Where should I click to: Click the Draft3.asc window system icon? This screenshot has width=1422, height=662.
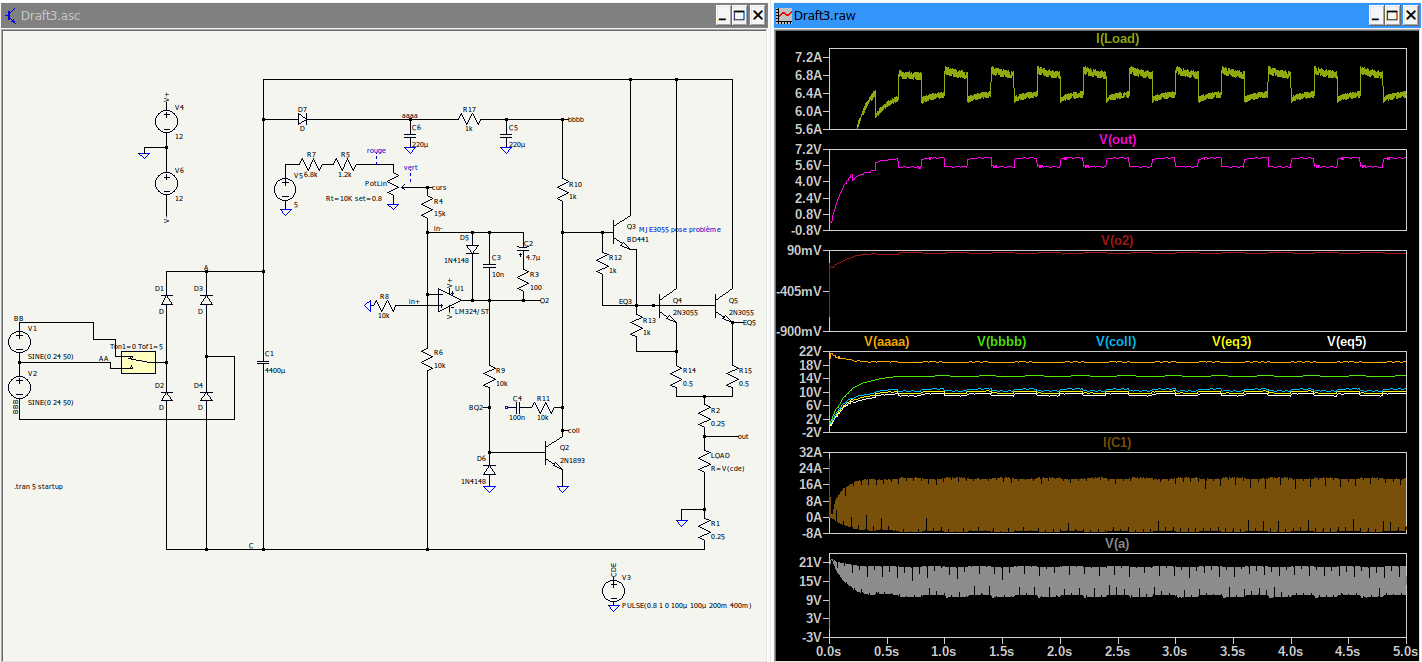click(x=12, y=15)
